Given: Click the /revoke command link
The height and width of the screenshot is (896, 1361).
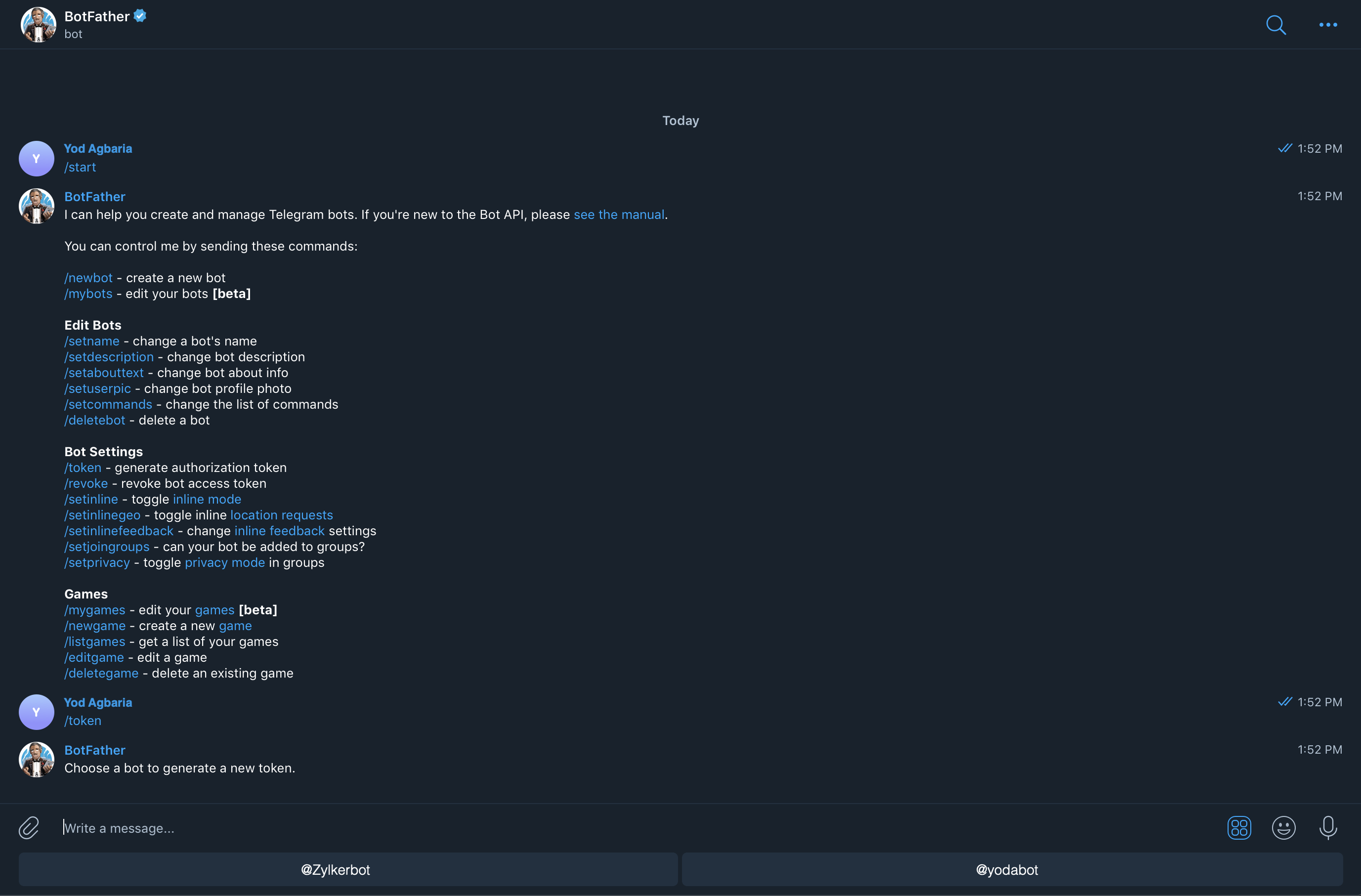Looking at the screenshot, I should tap(86, 484).
